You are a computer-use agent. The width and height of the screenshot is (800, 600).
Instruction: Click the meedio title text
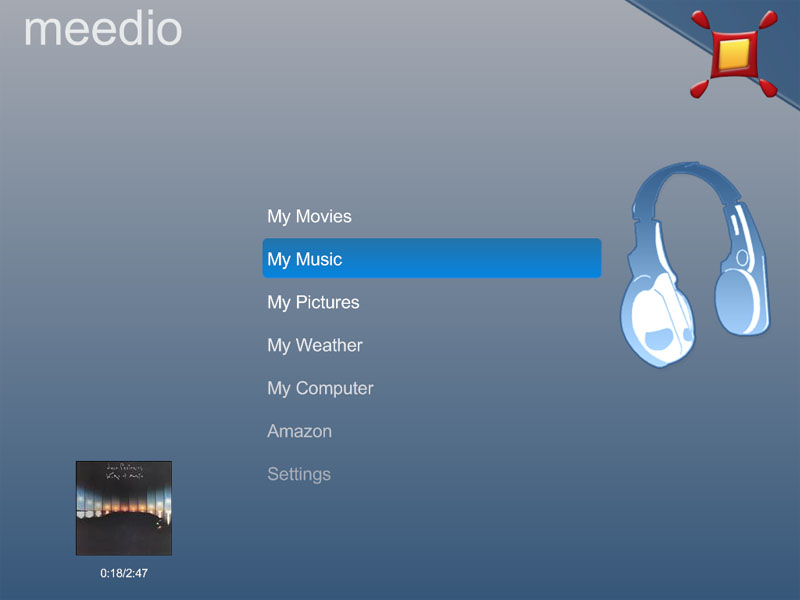(x=103, y=29)
